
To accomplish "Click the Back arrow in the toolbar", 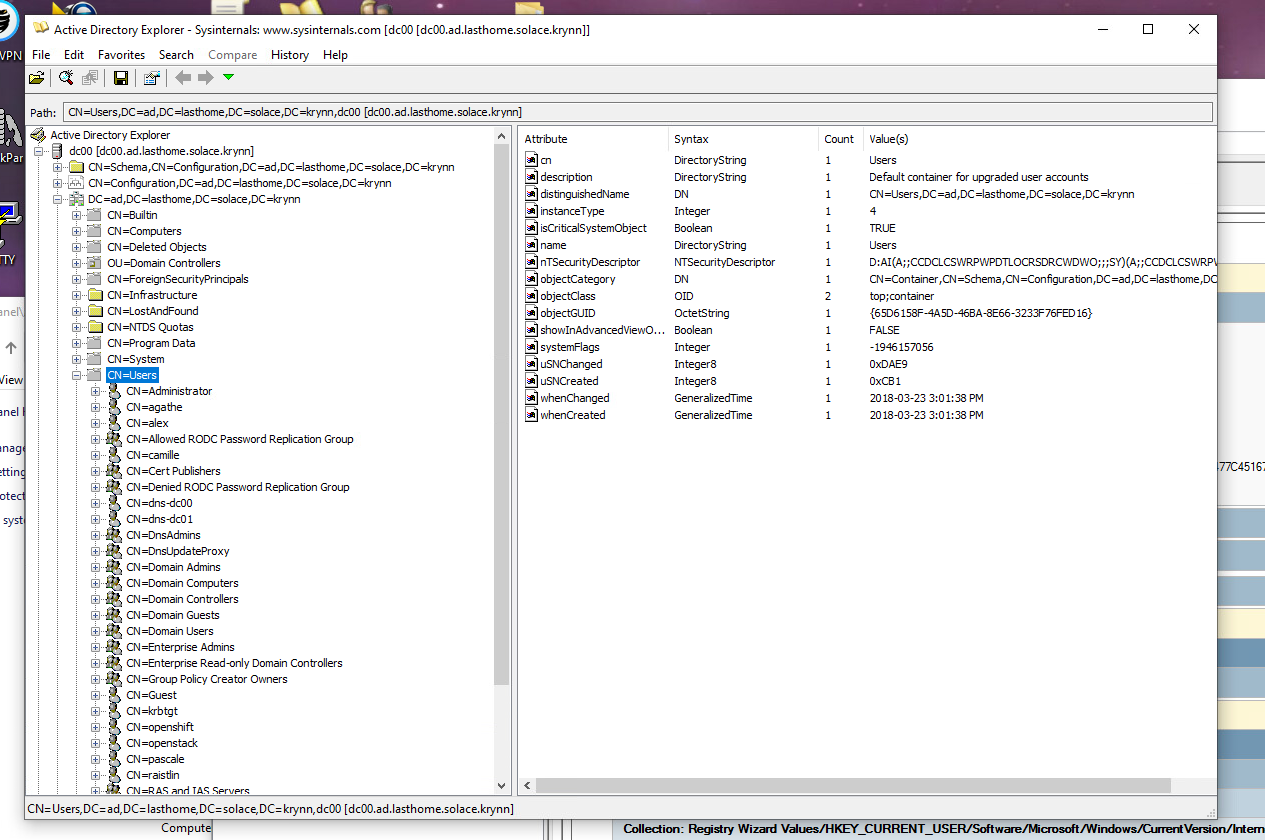I will coord(183,78).
